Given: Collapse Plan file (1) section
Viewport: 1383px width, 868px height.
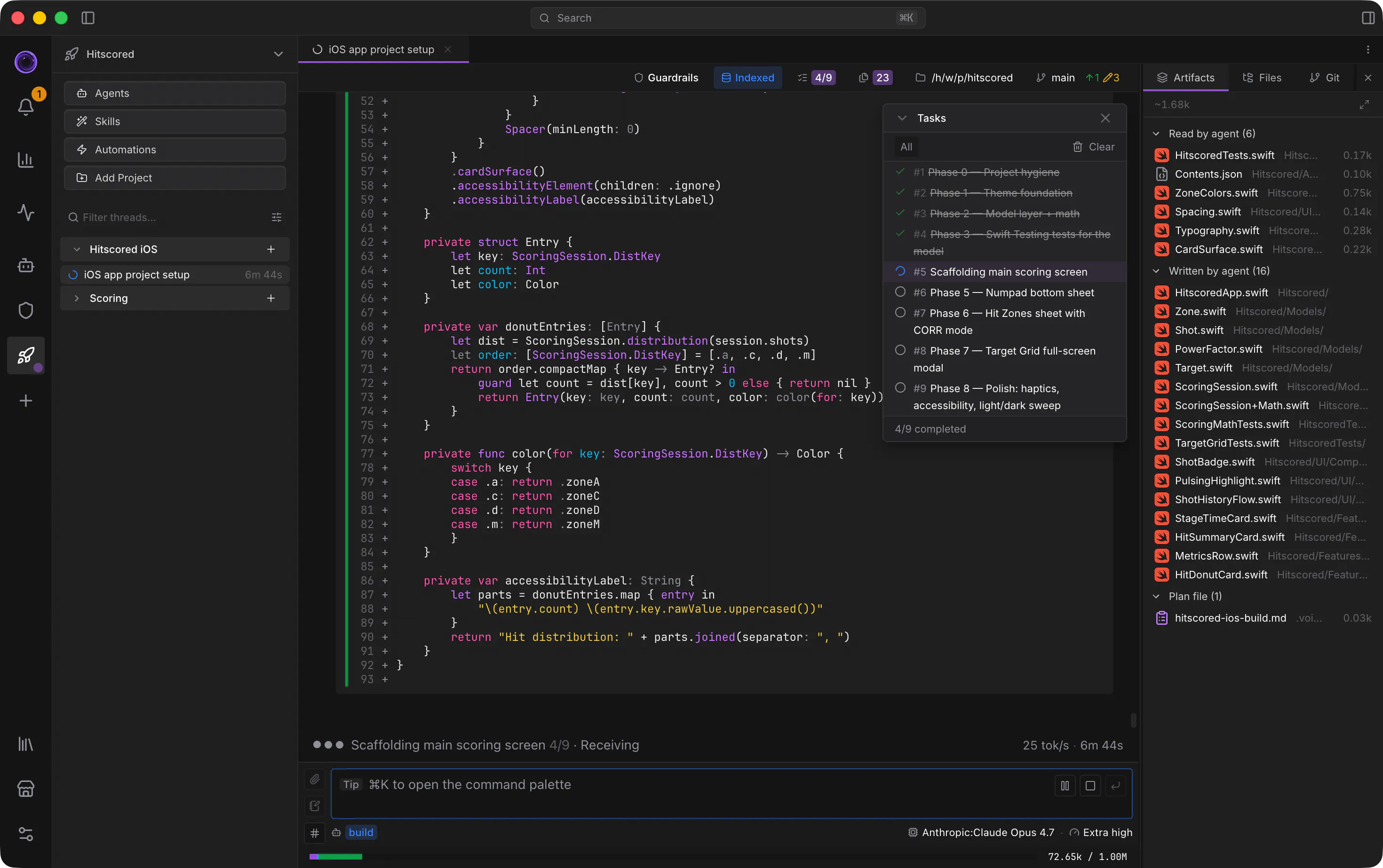Looking at the screenshot, I should point(1156,597).
